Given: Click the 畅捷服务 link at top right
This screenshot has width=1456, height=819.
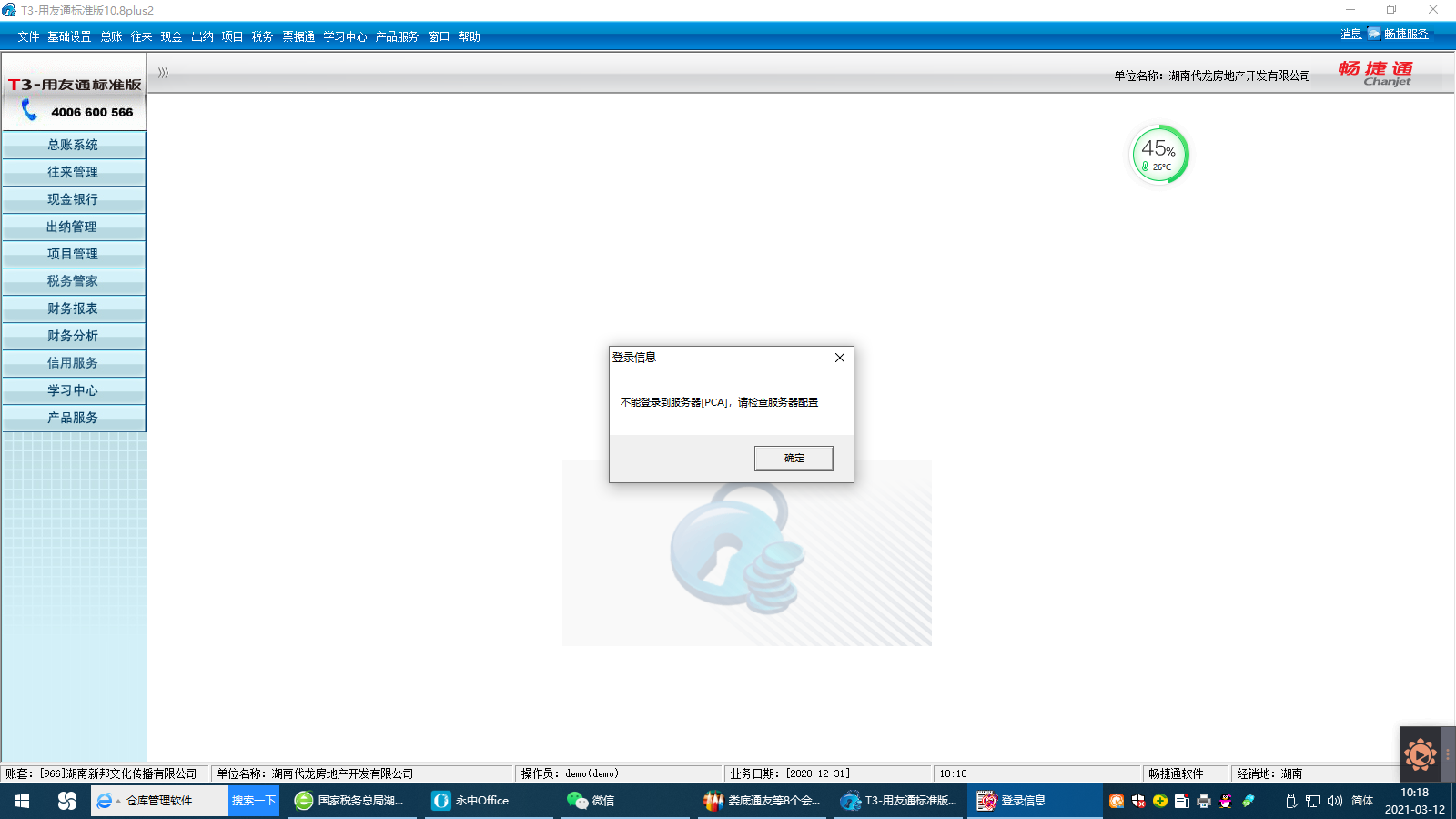Looking at the screenshot, I should tap(1406, 34).
